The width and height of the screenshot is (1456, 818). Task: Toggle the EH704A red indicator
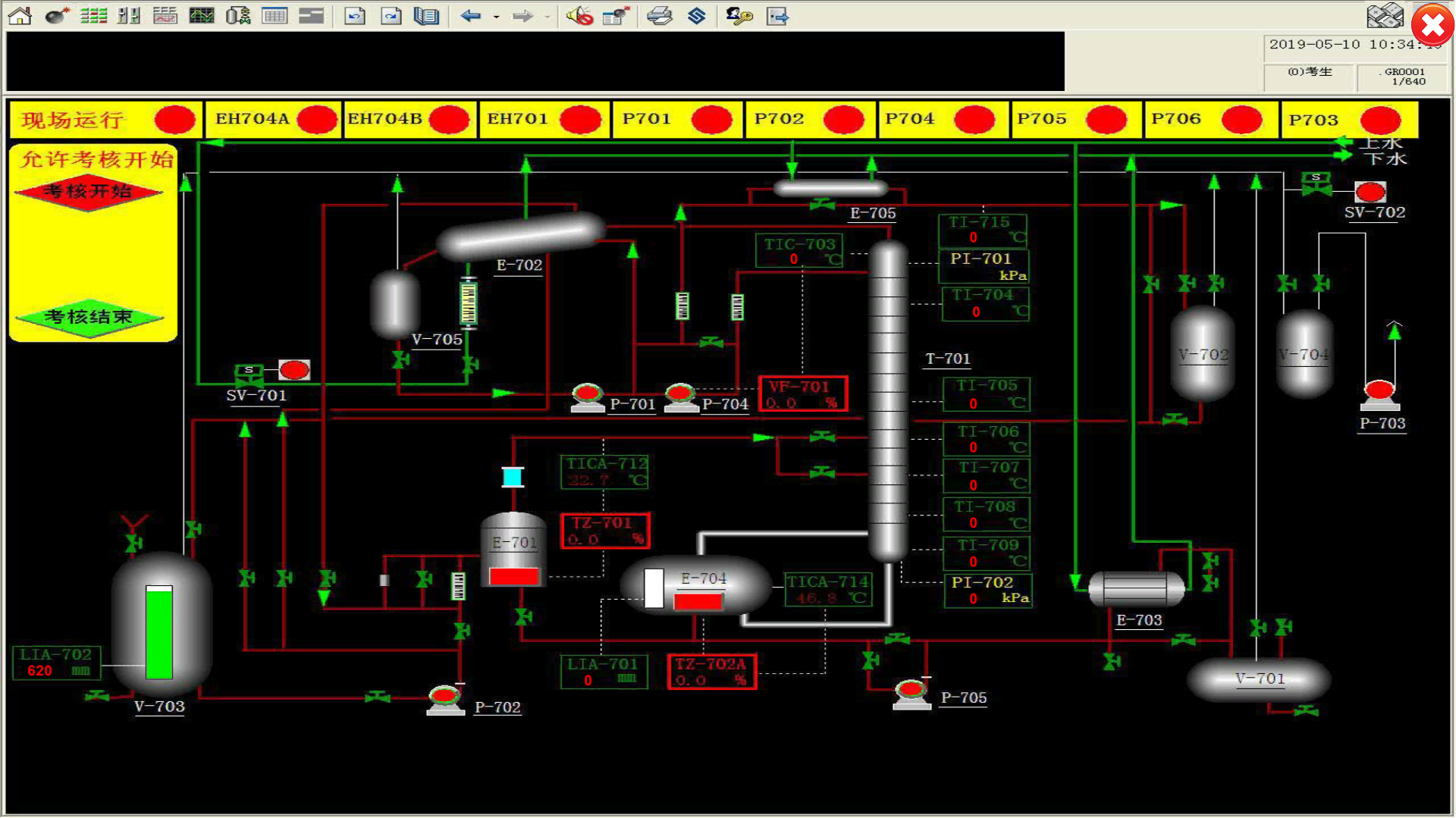(x=316, y=119)
